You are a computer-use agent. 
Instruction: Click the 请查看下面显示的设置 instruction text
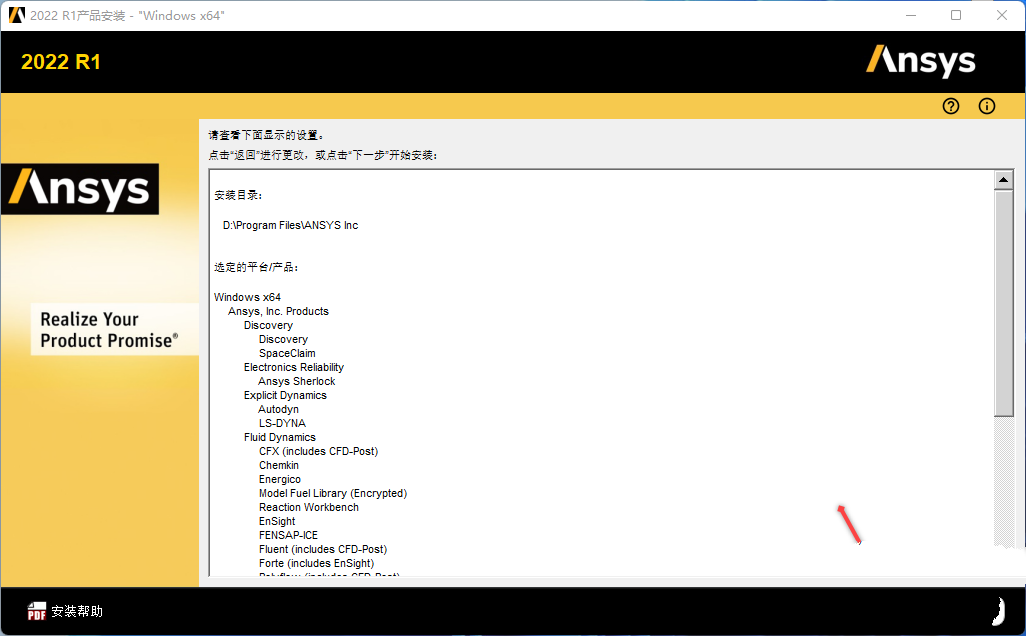266,135
